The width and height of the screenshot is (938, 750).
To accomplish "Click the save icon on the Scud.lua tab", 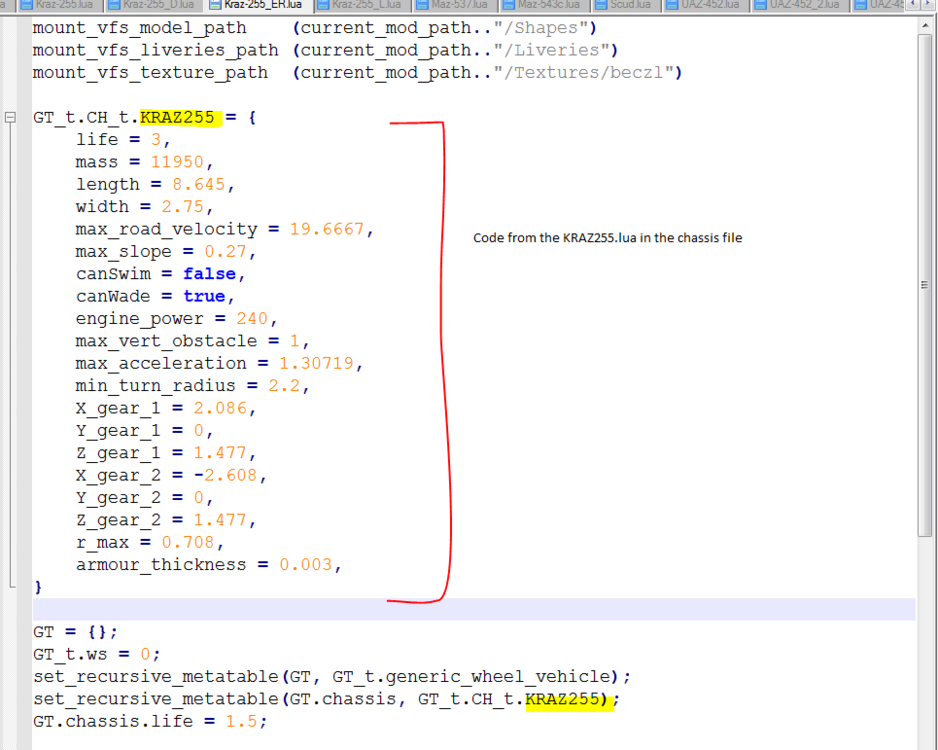I will point(601,5).
